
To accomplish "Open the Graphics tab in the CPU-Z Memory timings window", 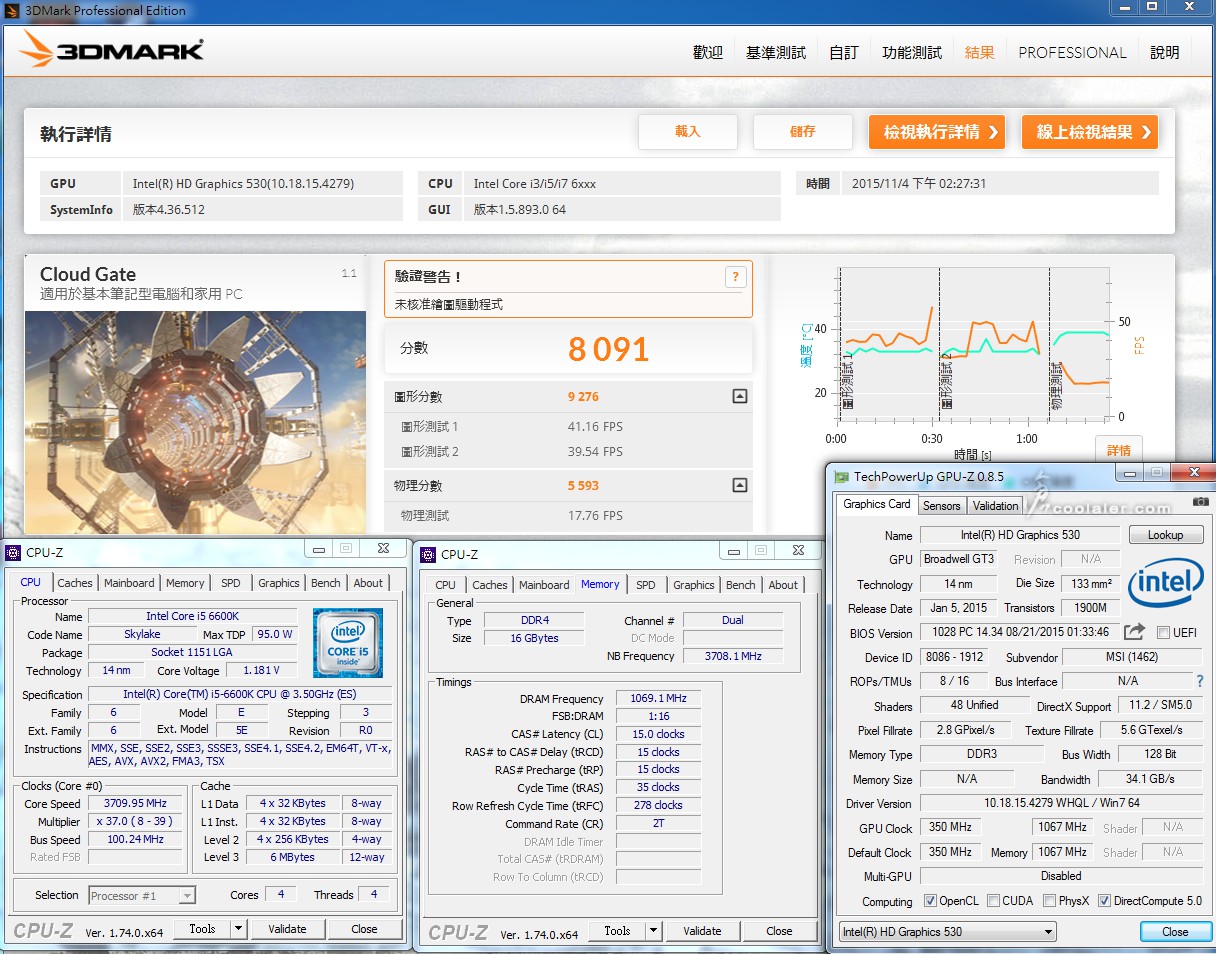I will 694,585.
